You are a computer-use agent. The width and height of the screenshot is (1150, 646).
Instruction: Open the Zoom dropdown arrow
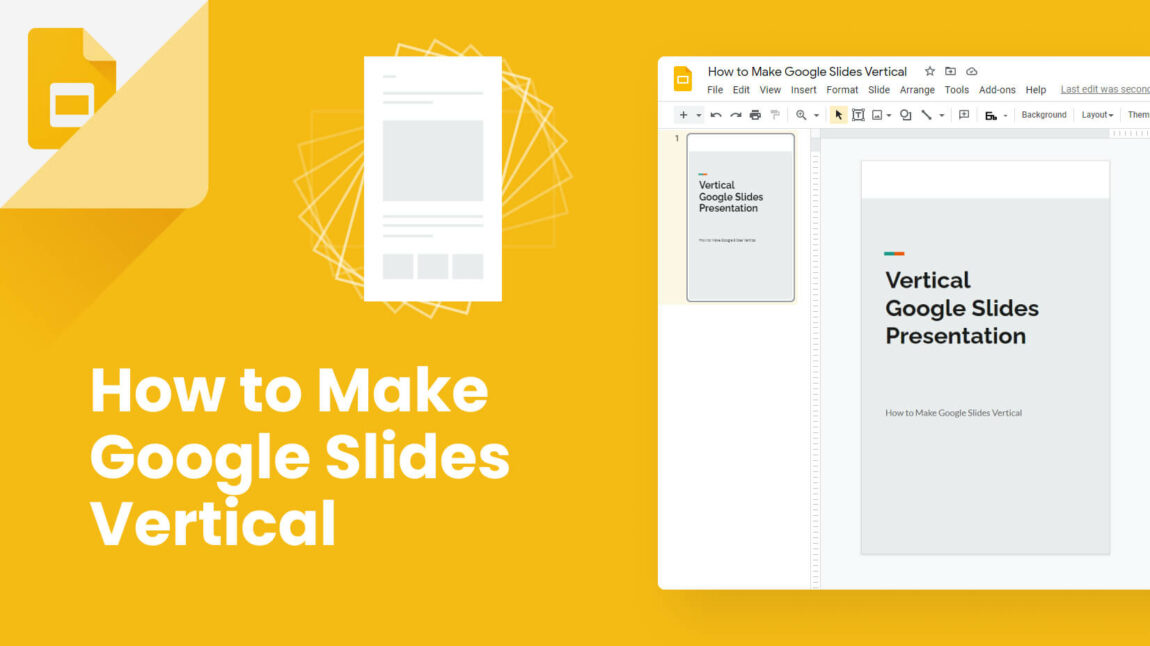click(x=814, y=114)
